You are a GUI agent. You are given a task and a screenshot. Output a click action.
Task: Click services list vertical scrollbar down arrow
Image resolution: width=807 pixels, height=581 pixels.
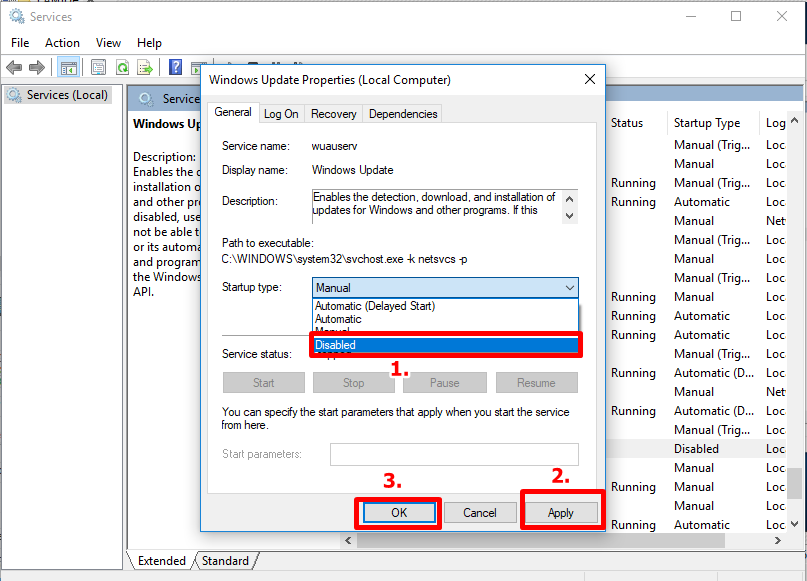(x=795, y=524)
